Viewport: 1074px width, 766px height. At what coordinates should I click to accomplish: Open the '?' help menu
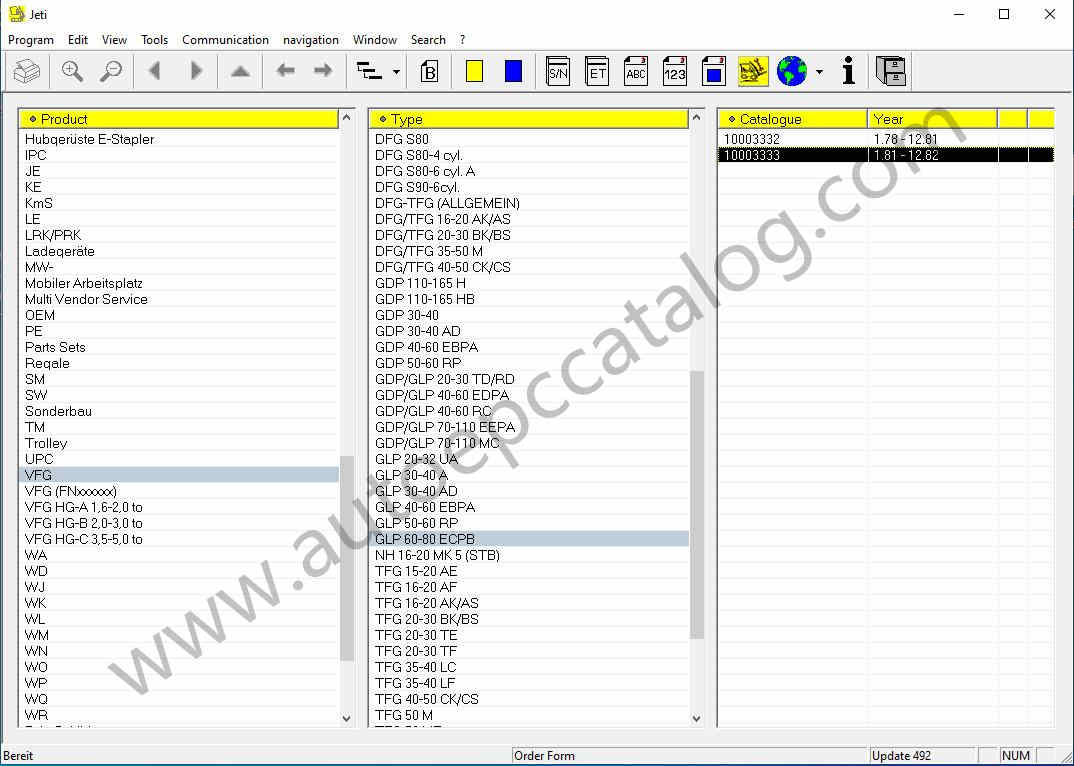(x=462, y=40)
